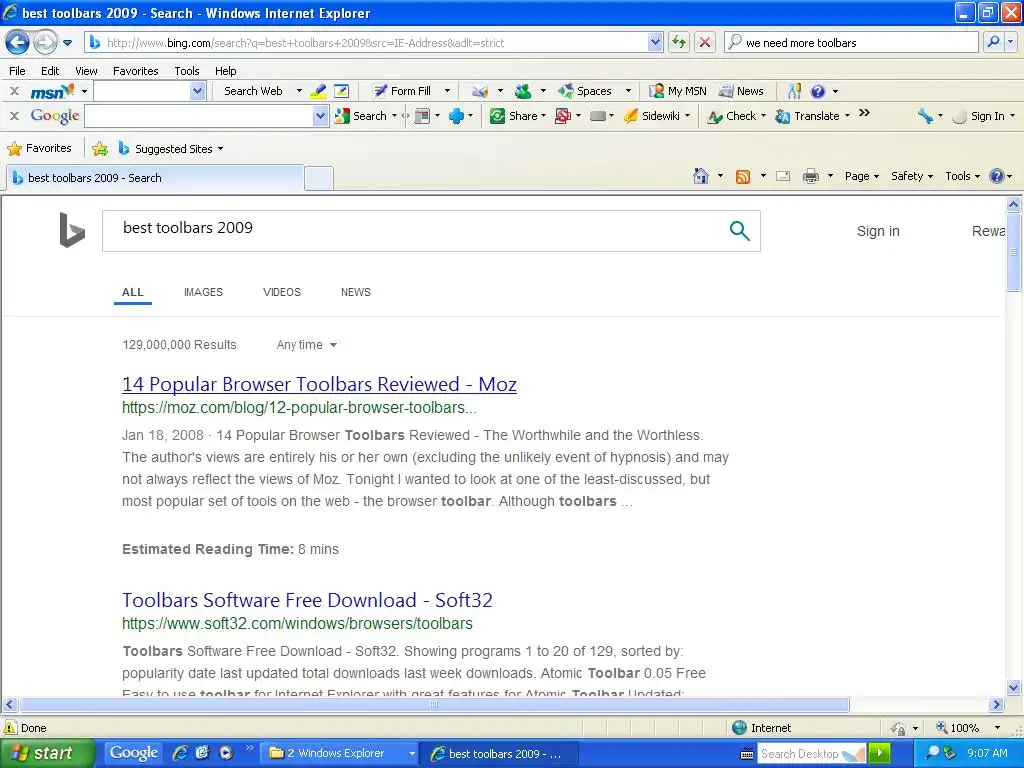Click the Windows start button
Screen dimensions: 1024x768
coord(47,753)
